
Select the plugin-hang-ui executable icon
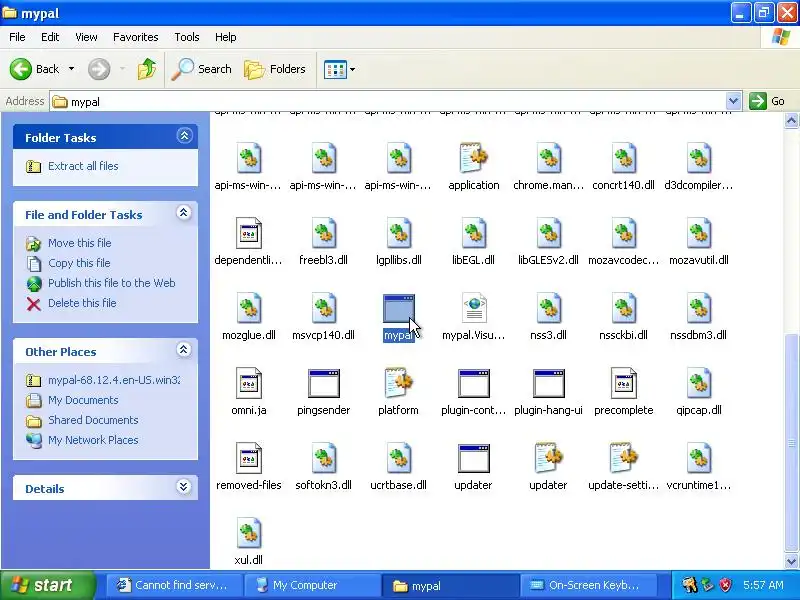[548, 383]
